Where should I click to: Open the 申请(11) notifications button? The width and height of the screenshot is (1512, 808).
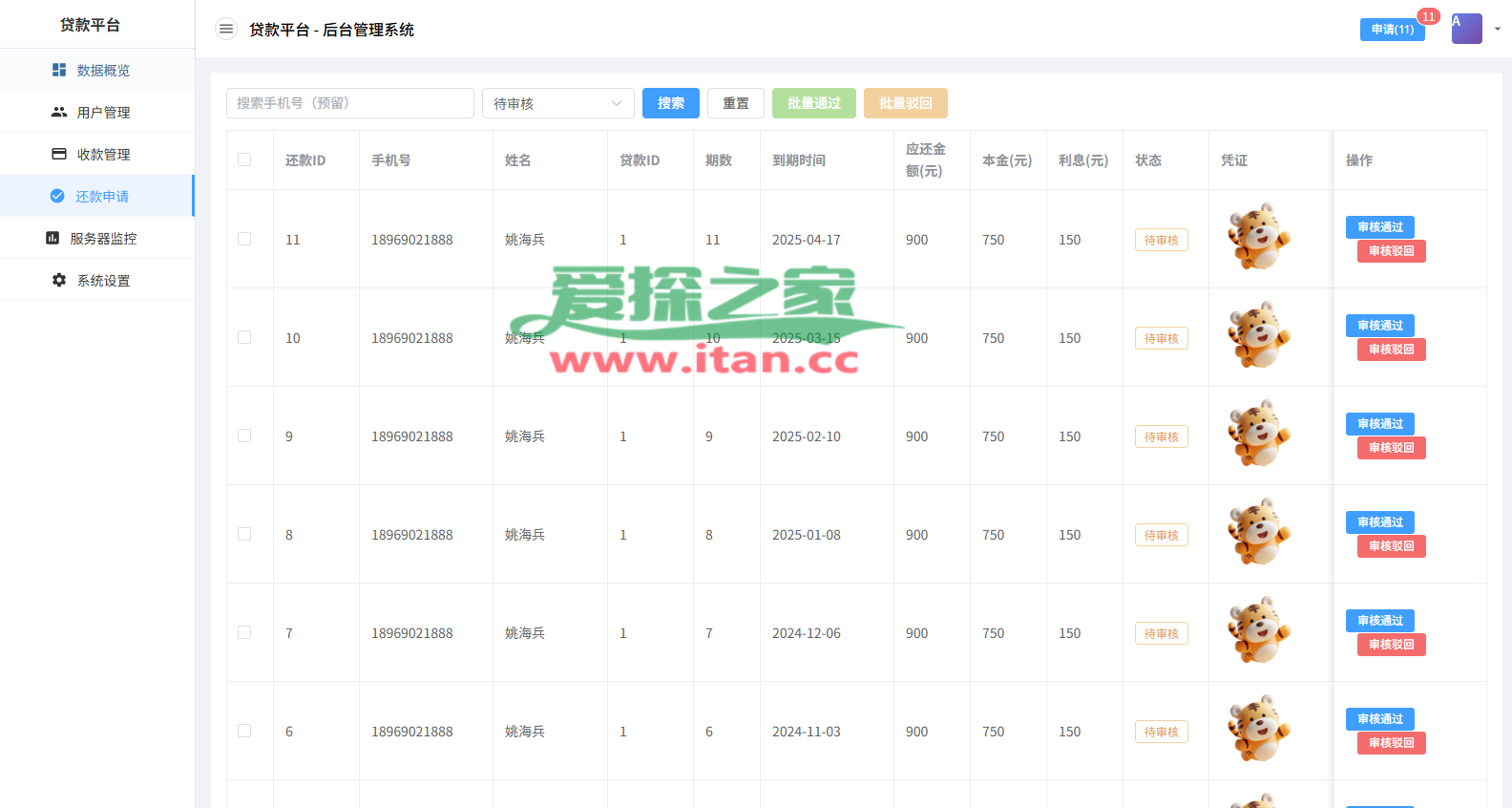click(x=1392, y=30)
